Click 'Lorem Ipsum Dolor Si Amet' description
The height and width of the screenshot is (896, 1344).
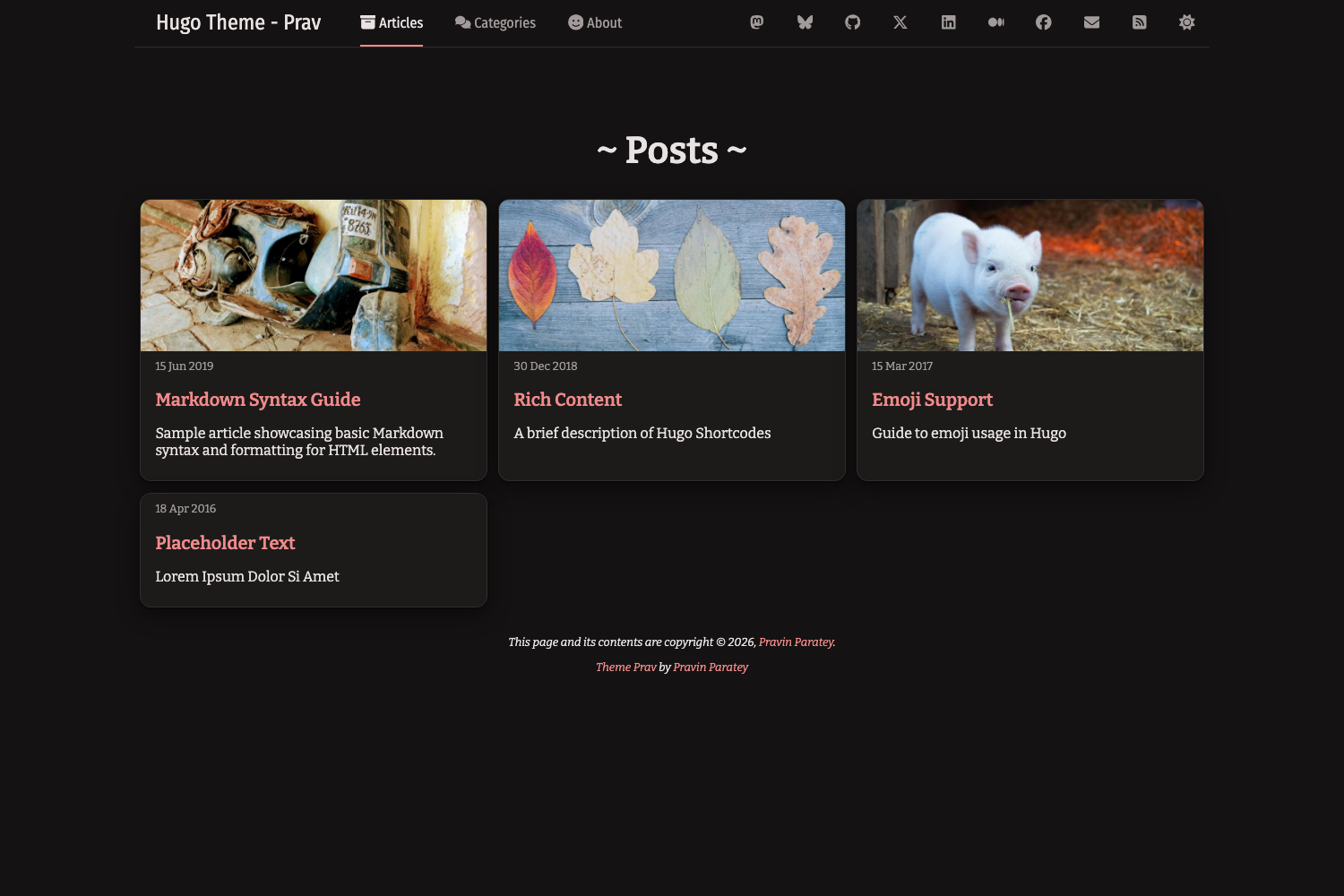pos(247,576)
